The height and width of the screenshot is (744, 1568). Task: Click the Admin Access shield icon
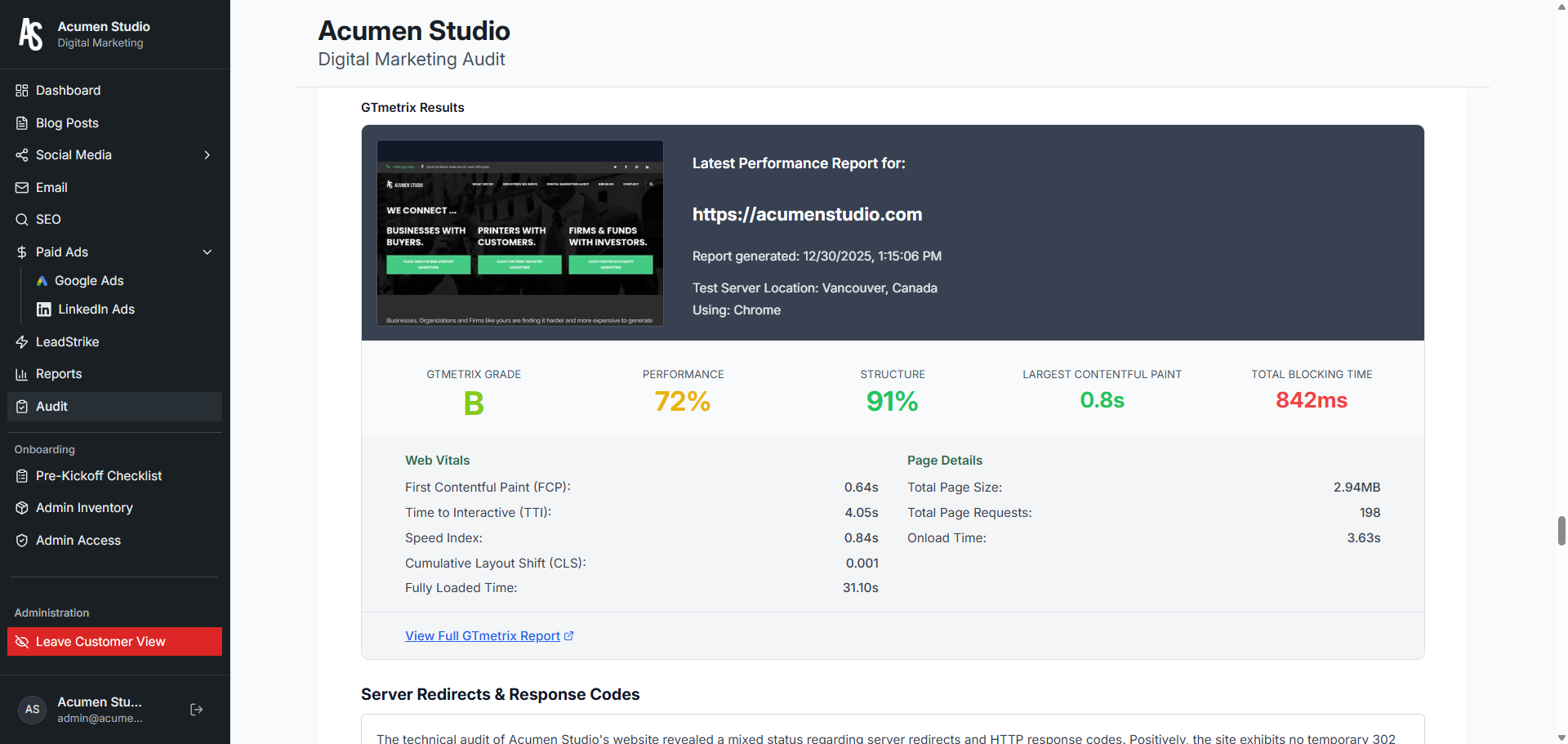click(22, 541)
